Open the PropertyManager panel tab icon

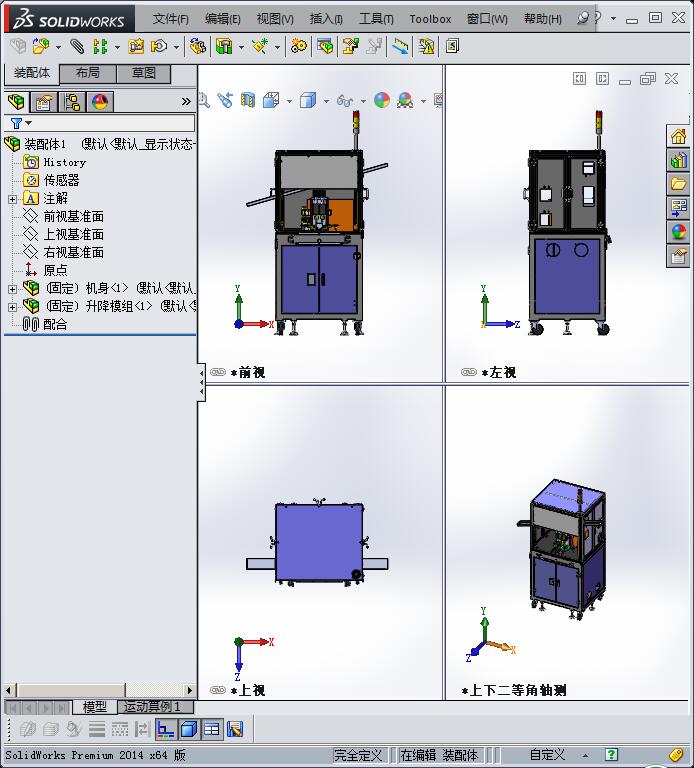(x=44, y=102)
